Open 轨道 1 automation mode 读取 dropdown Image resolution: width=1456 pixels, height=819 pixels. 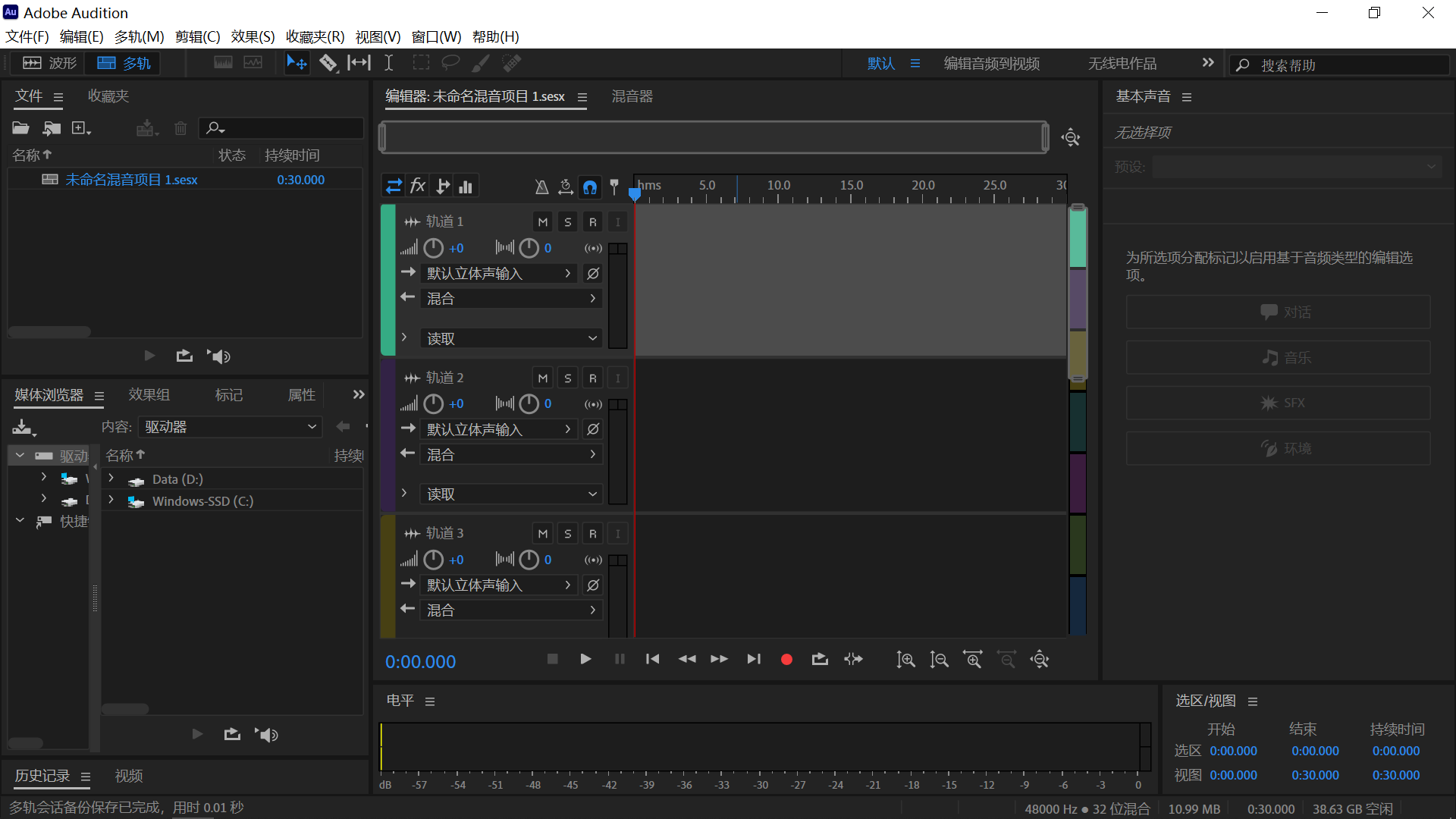pyautogui.click(x=511, y=339)
